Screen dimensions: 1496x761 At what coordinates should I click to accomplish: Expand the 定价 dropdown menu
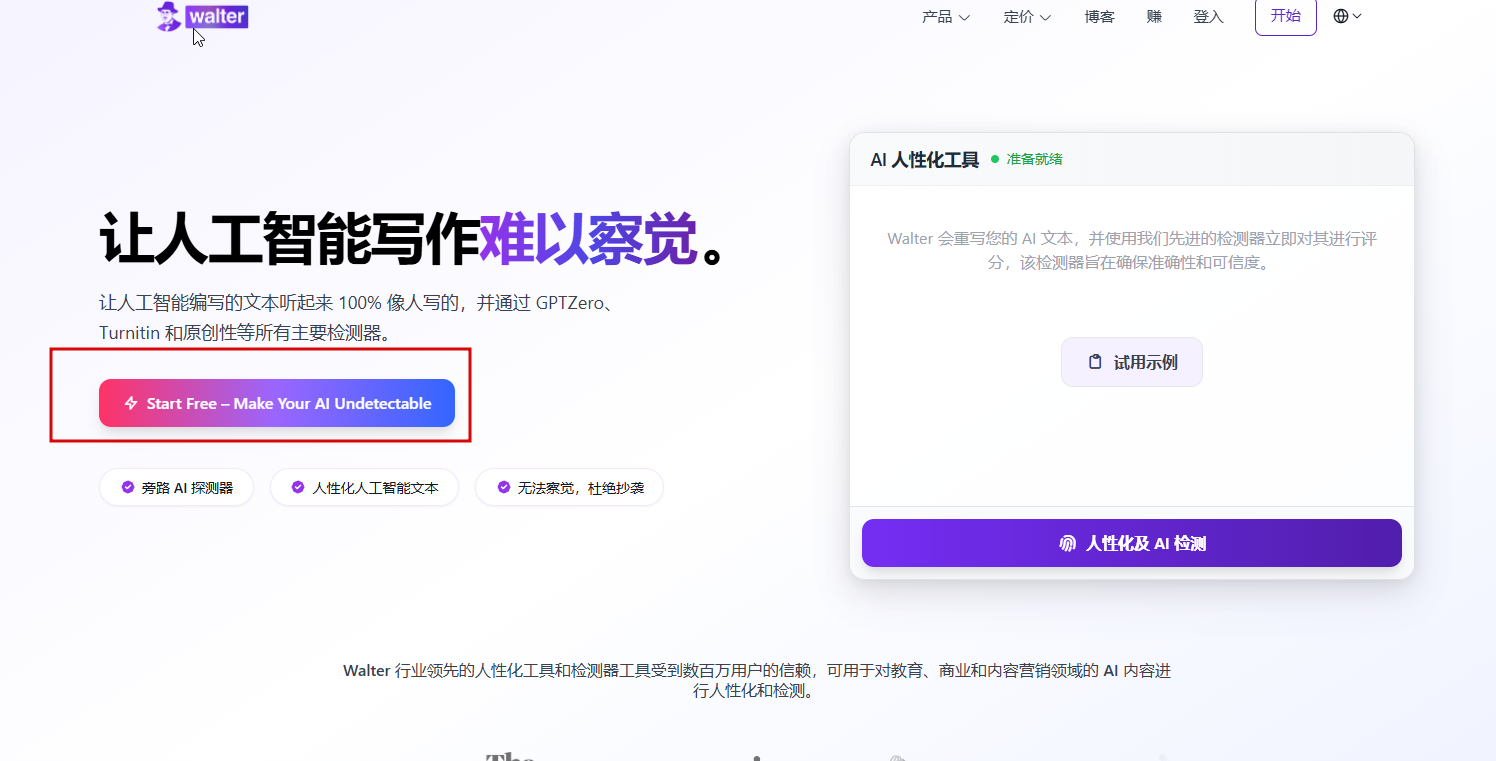tap(1027, 17)
